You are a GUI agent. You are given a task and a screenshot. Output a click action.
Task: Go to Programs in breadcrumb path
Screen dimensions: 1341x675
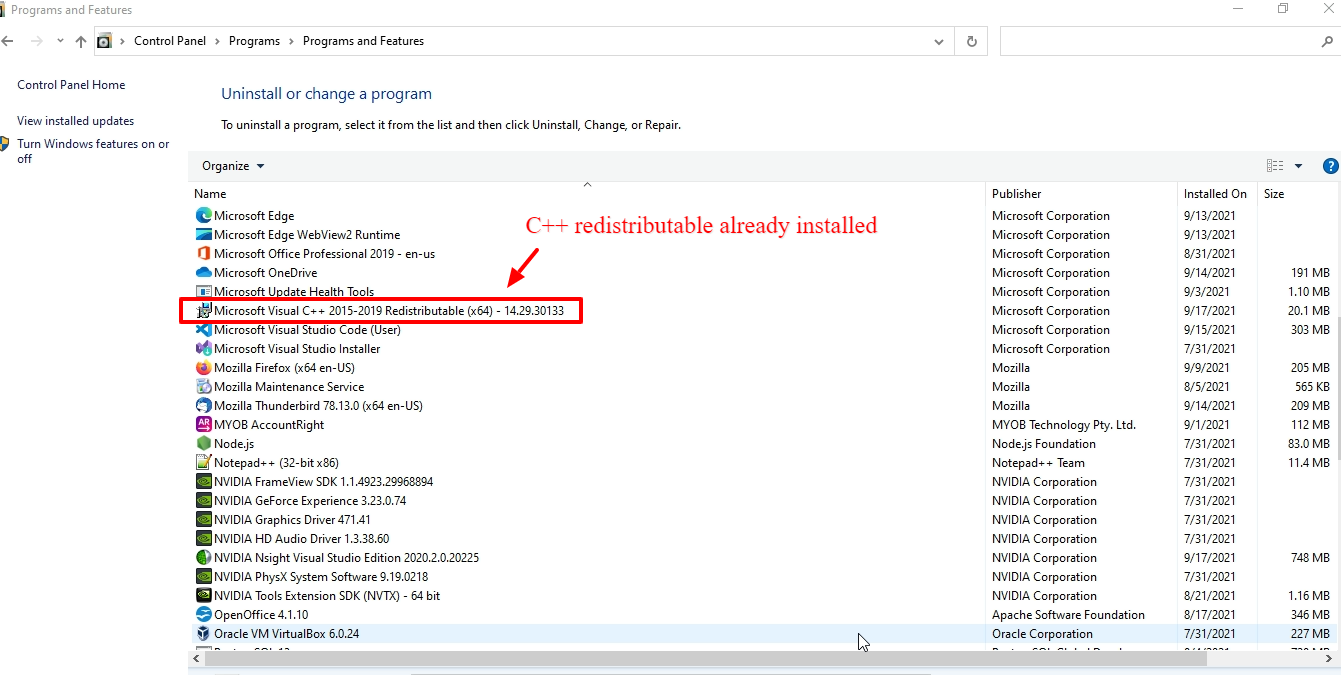click(254, 41)
